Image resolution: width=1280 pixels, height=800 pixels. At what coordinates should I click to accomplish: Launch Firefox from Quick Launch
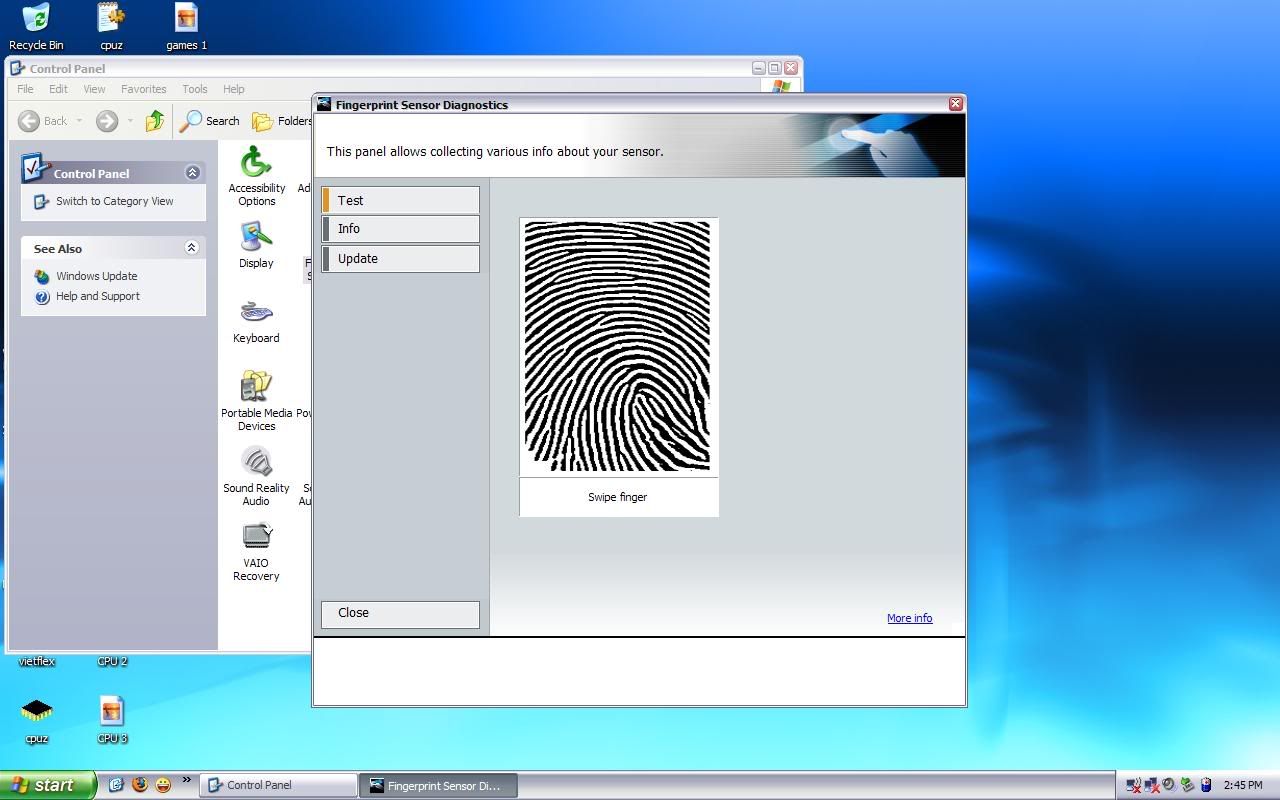[x=139, y=785]
